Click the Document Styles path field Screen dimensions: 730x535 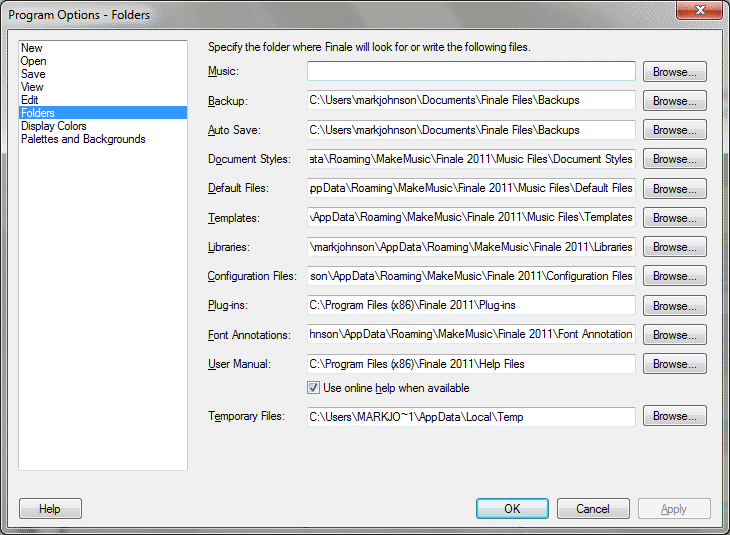tap(471, 159)
